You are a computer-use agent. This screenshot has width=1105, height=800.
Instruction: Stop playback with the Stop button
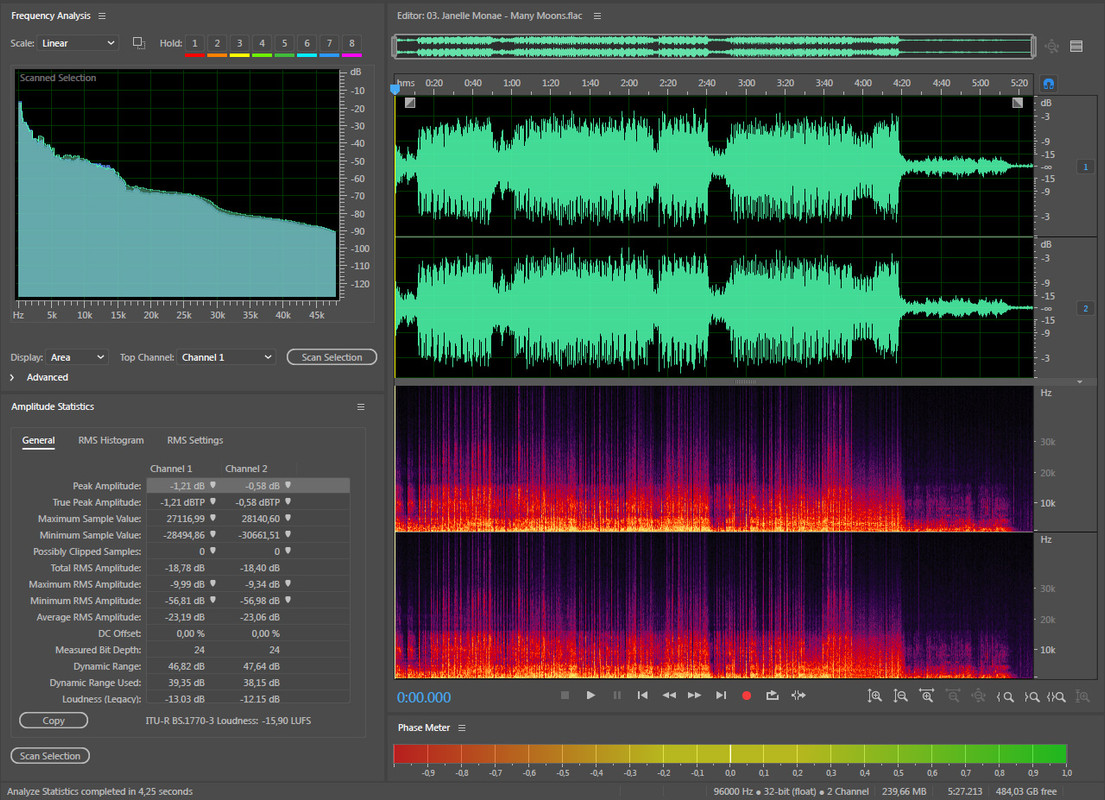pyautogui.click(x=564, y=695)
